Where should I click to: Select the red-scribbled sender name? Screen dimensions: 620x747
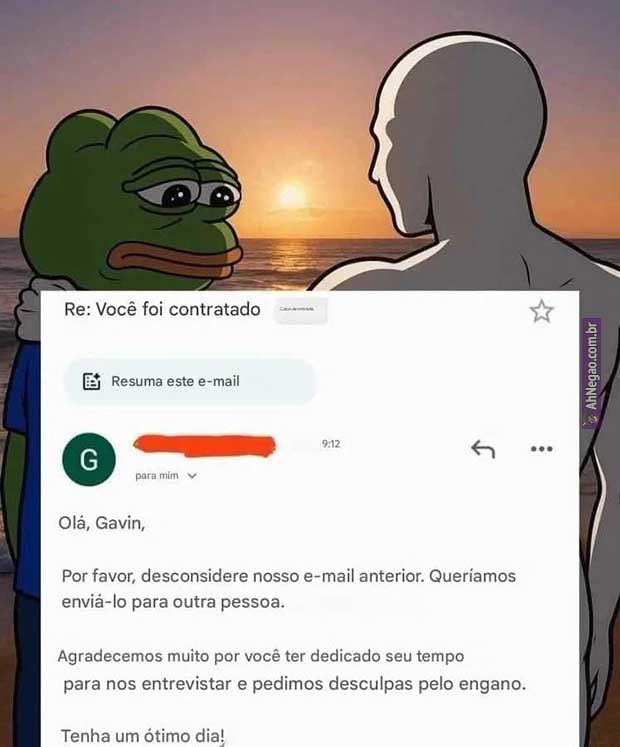tap(204, 445)
